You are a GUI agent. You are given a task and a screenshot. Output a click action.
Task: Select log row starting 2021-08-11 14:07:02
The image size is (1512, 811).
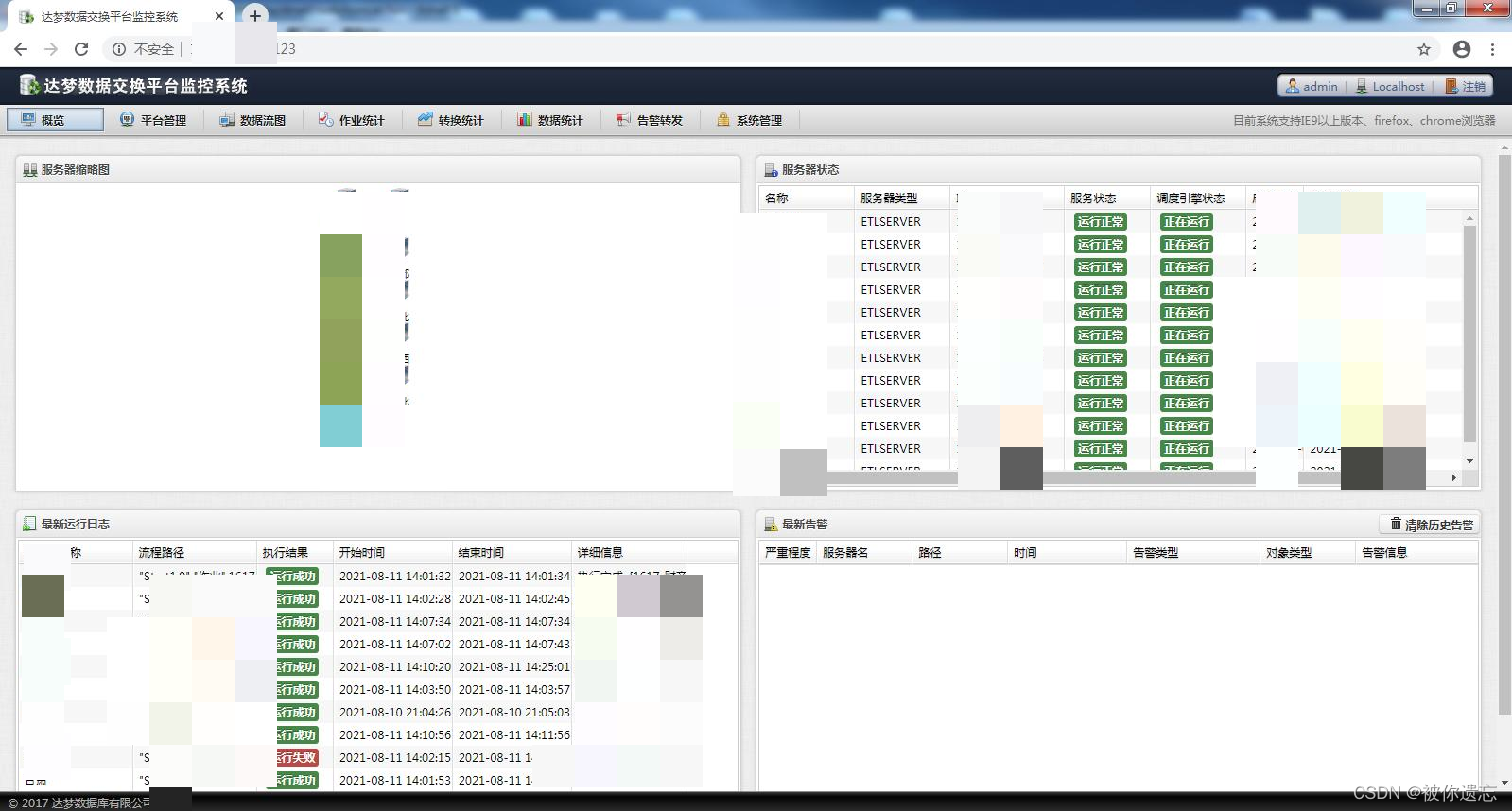(378, 645)
